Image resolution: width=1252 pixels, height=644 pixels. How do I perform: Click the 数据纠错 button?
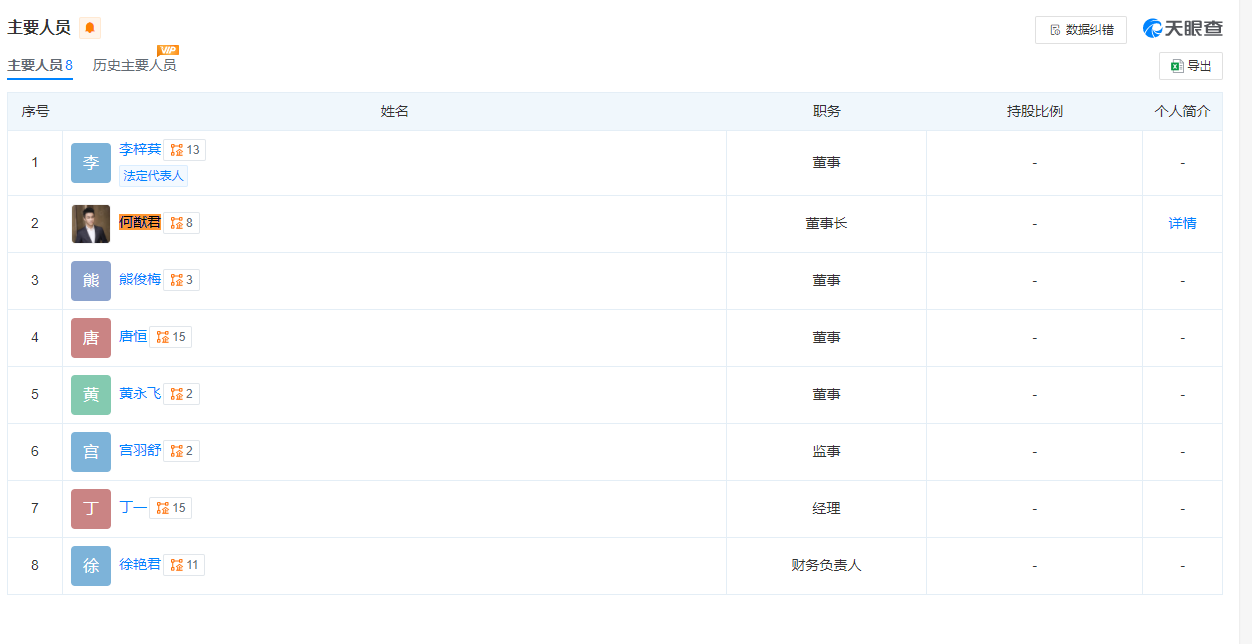(x=1080, y=30)
